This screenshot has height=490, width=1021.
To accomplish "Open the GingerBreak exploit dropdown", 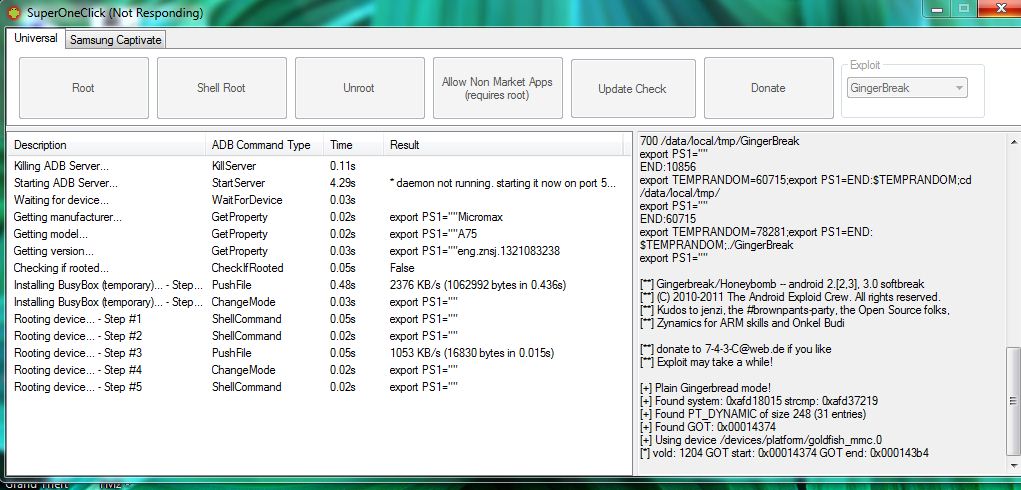I will (907, 88).
